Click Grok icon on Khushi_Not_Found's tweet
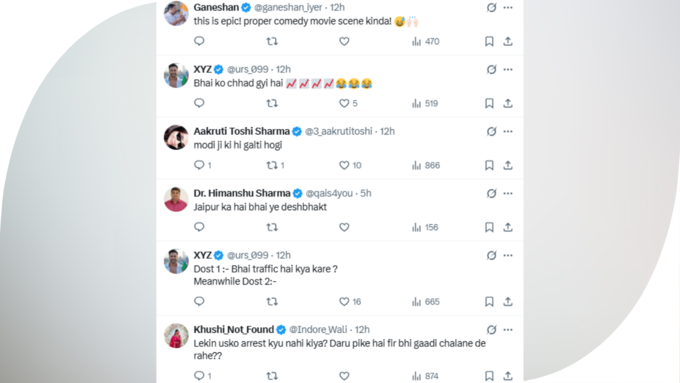The image size is (680, 383). pyautogui.click(x=491, y=330)
